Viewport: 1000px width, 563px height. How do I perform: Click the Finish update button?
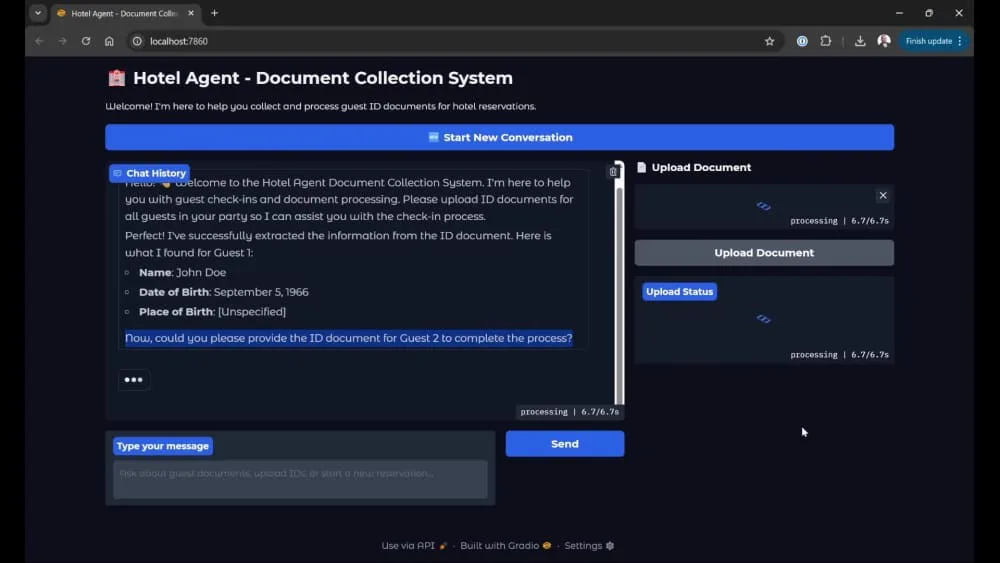click(x=929, y=41)
